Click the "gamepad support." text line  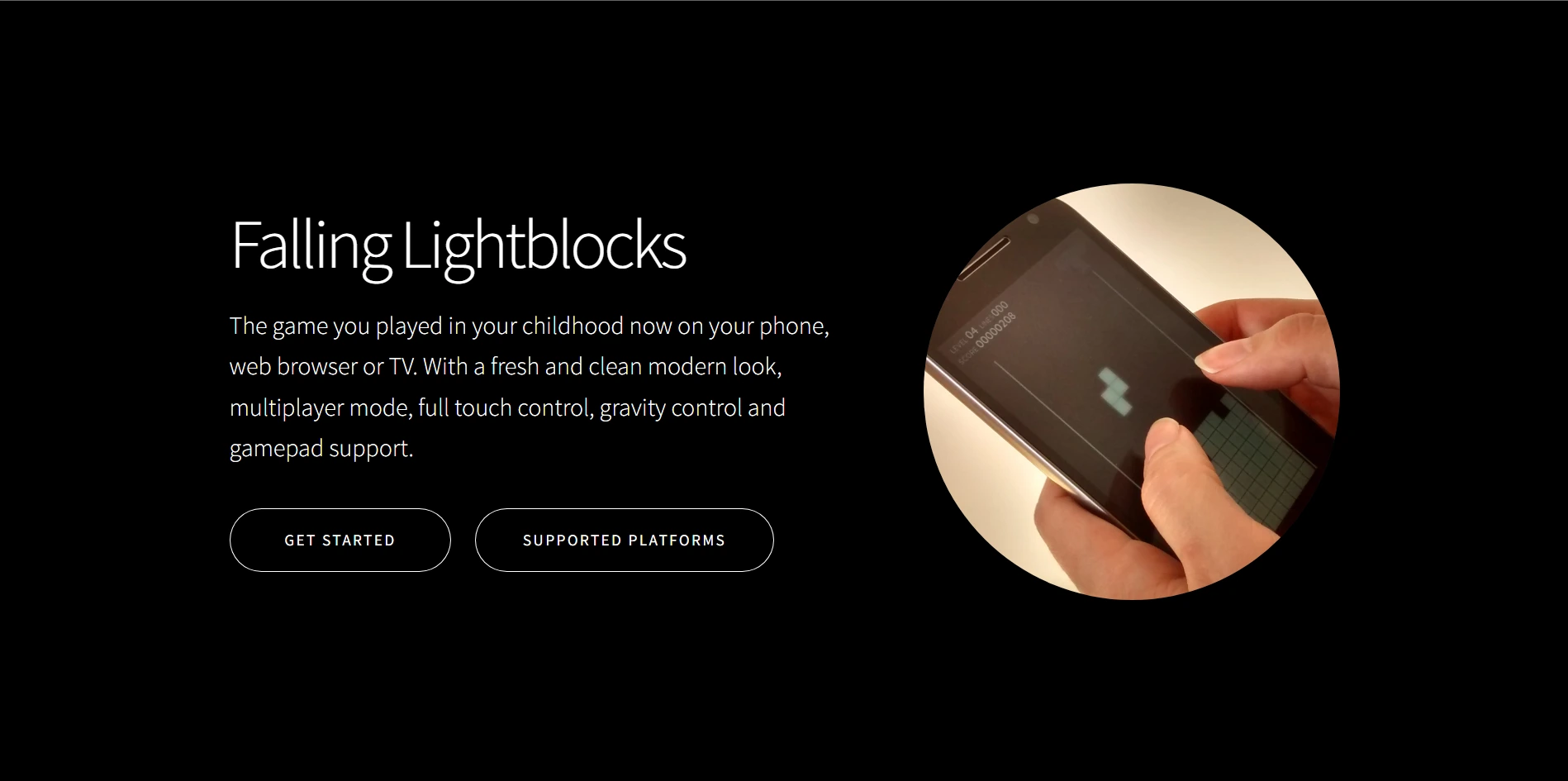click(321, 449)
